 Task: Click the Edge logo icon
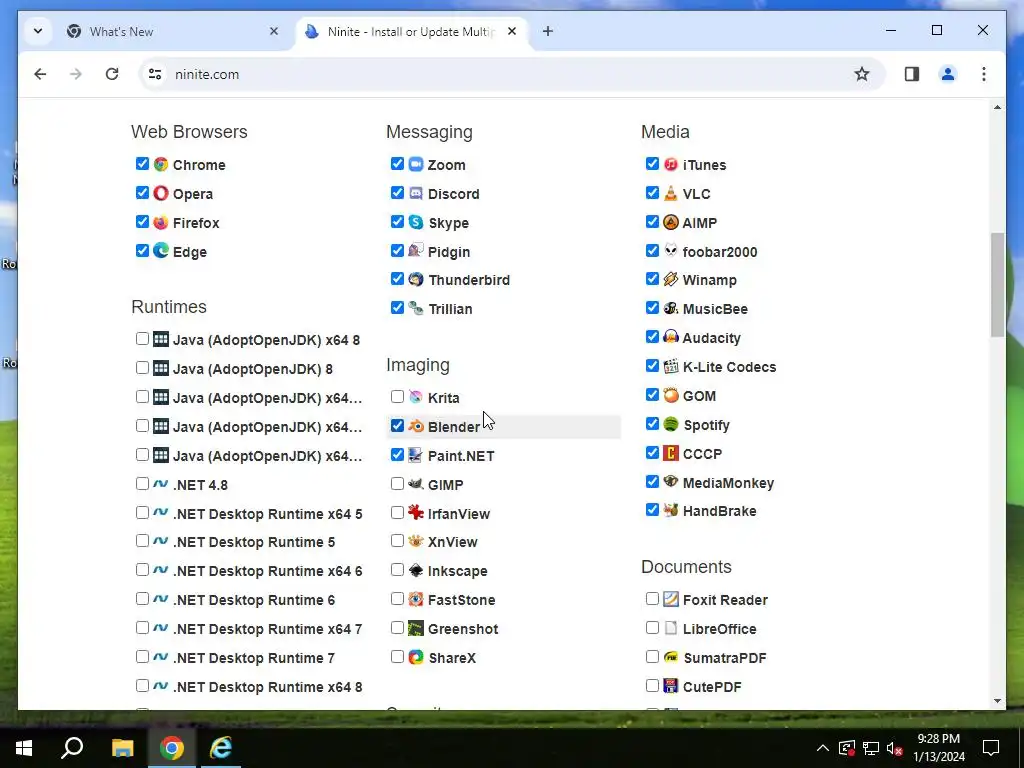coord(161,251)
